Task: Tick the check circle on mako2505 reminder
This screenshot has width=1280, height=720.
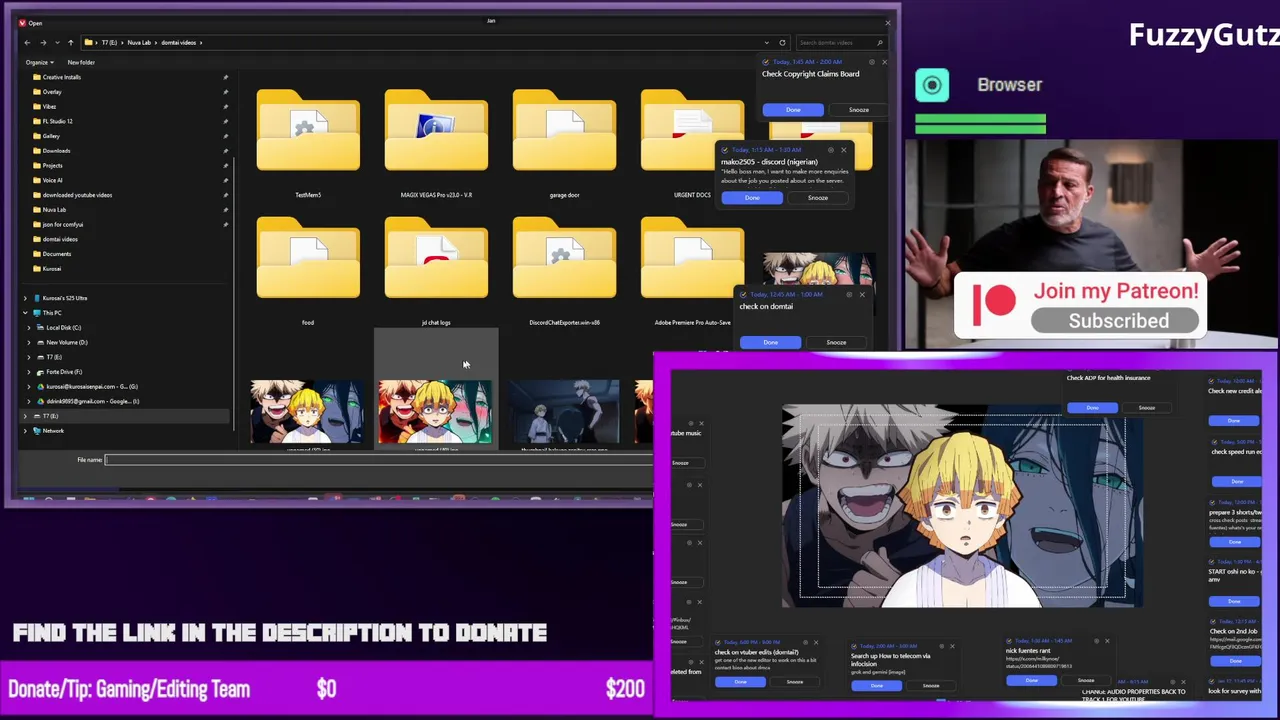Action: 725,150
